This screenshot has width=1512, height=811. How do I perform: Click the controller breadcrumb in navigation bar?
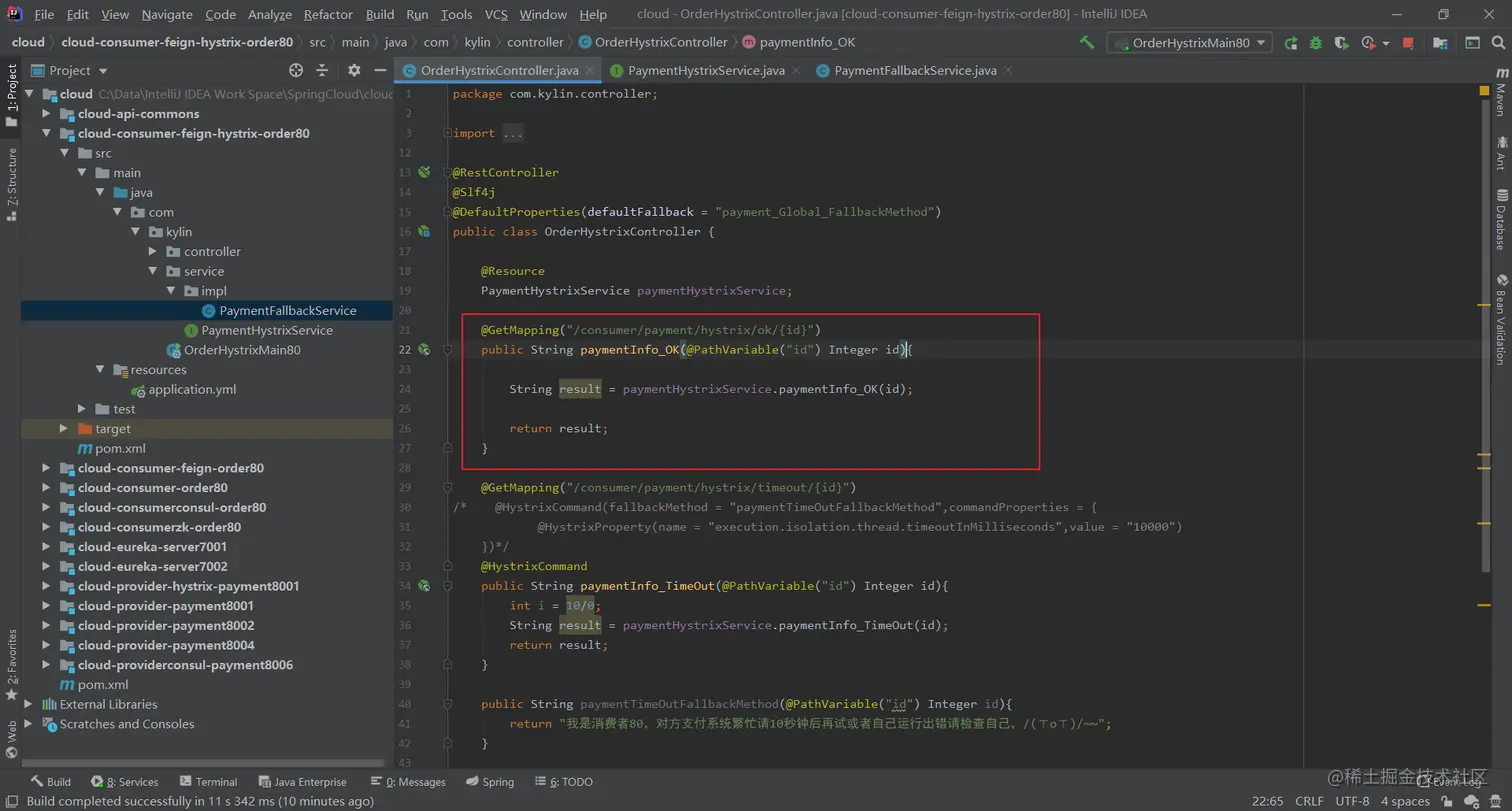pyautogui.click(x=535, y=42)
